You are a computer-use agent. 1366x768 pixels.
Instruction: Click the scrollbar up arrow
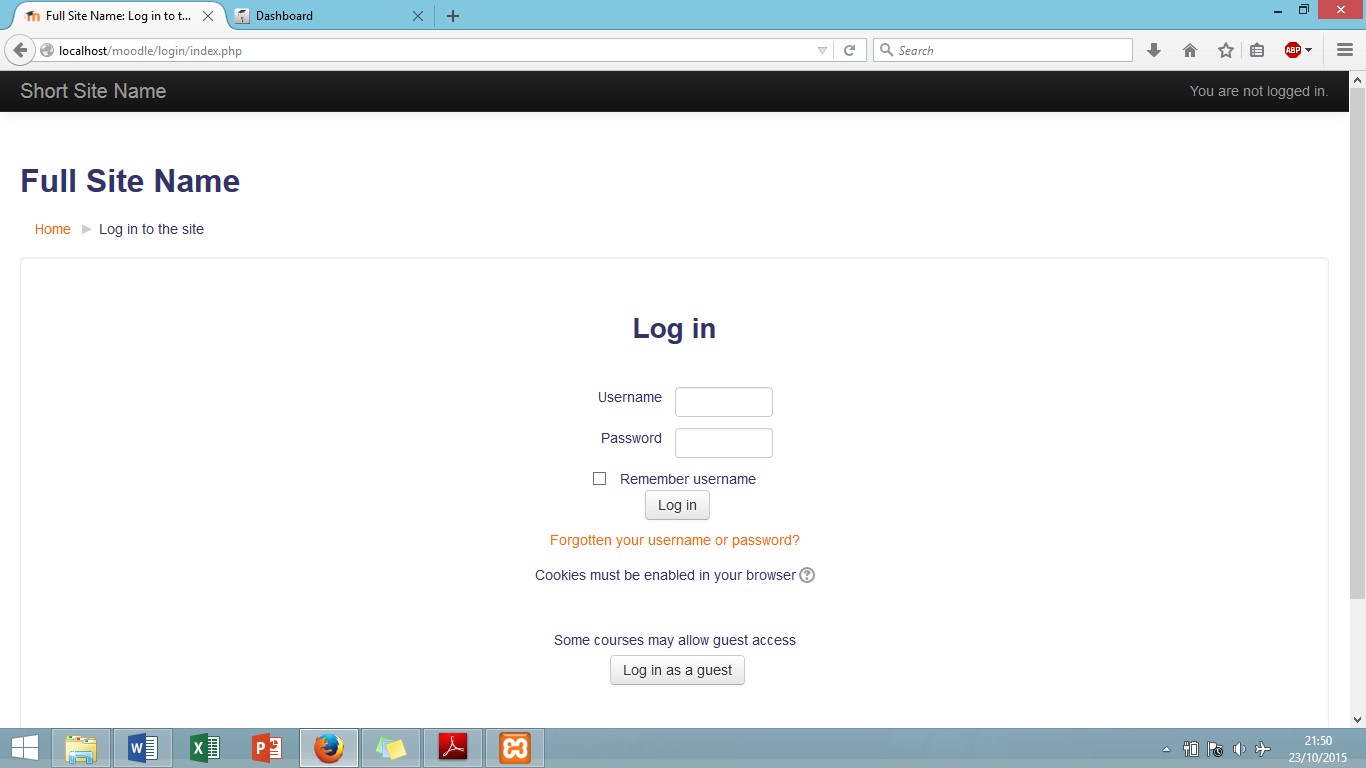[x=1357, y=79]
